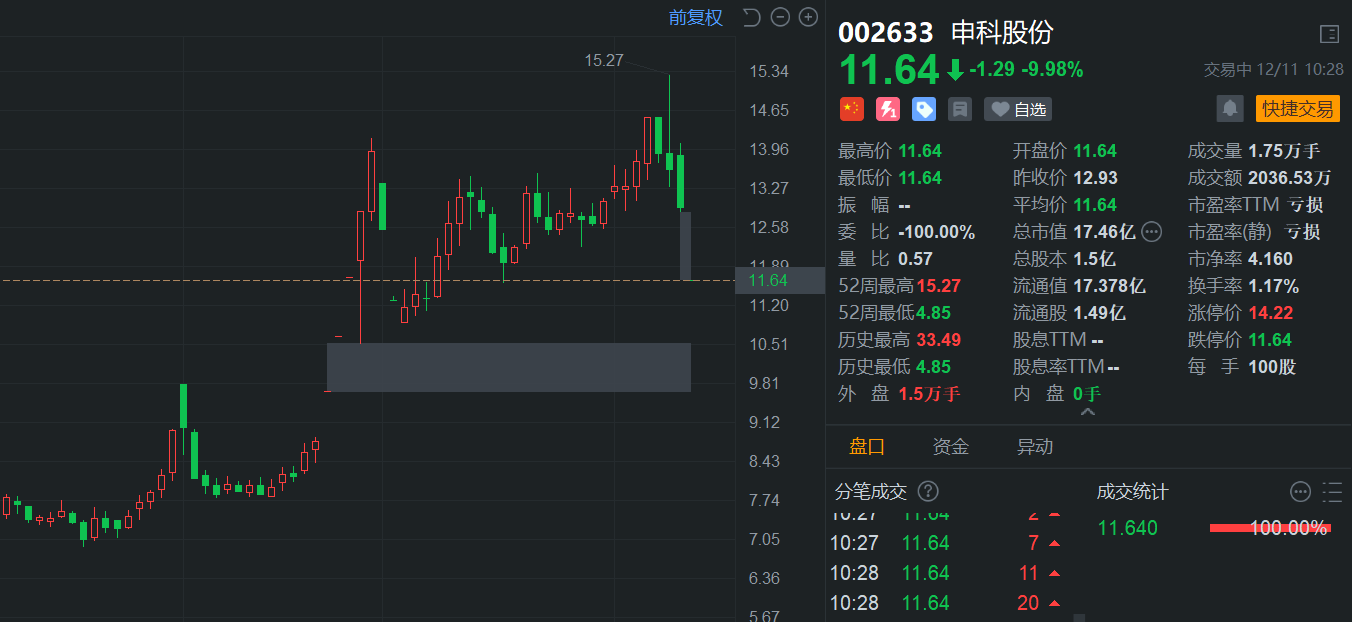Switch to the 资金 tab

pos(950,447)
